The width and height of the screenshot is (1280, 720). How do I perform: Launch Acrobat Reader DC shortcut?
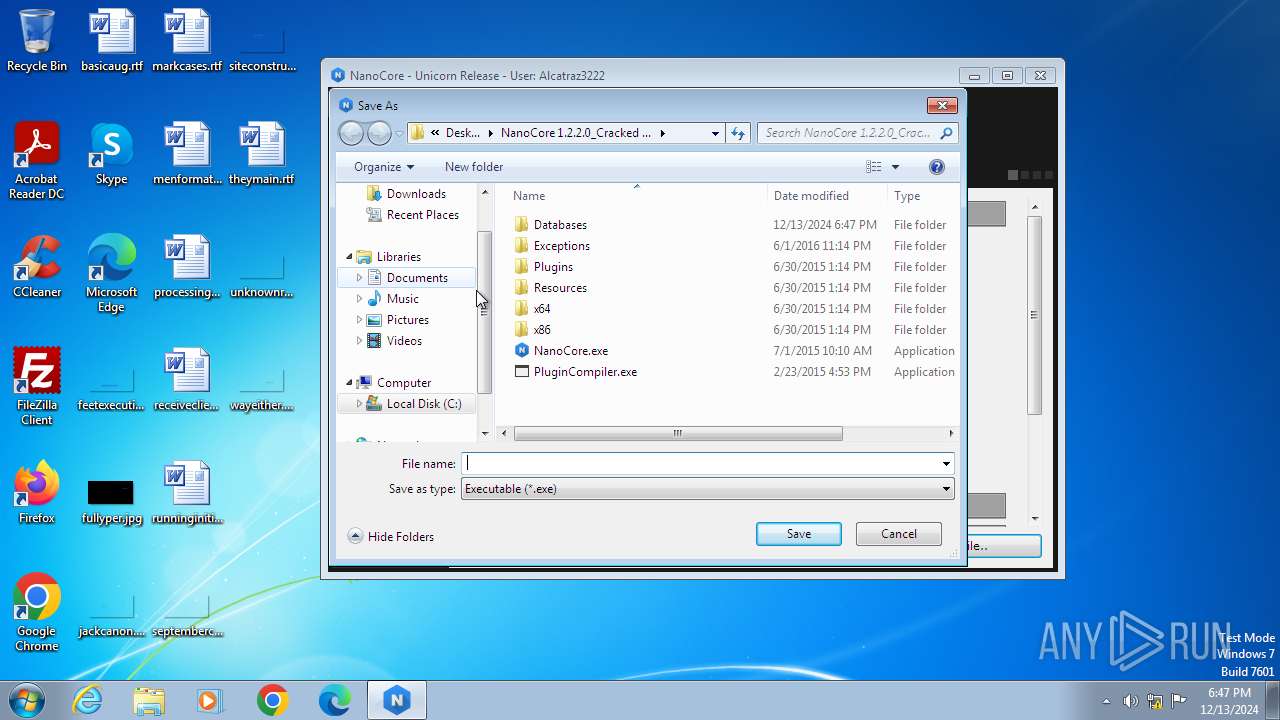click(x=37, y=160)
